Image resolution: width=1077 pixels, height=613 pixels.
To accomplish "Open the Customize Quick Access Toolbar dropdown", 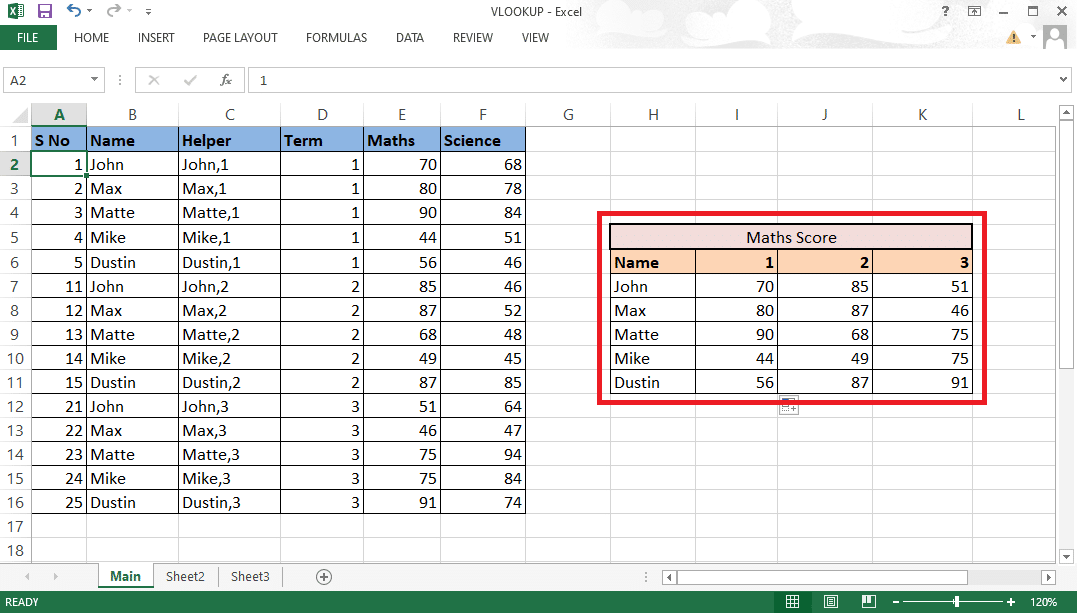I will pos(149,12).
